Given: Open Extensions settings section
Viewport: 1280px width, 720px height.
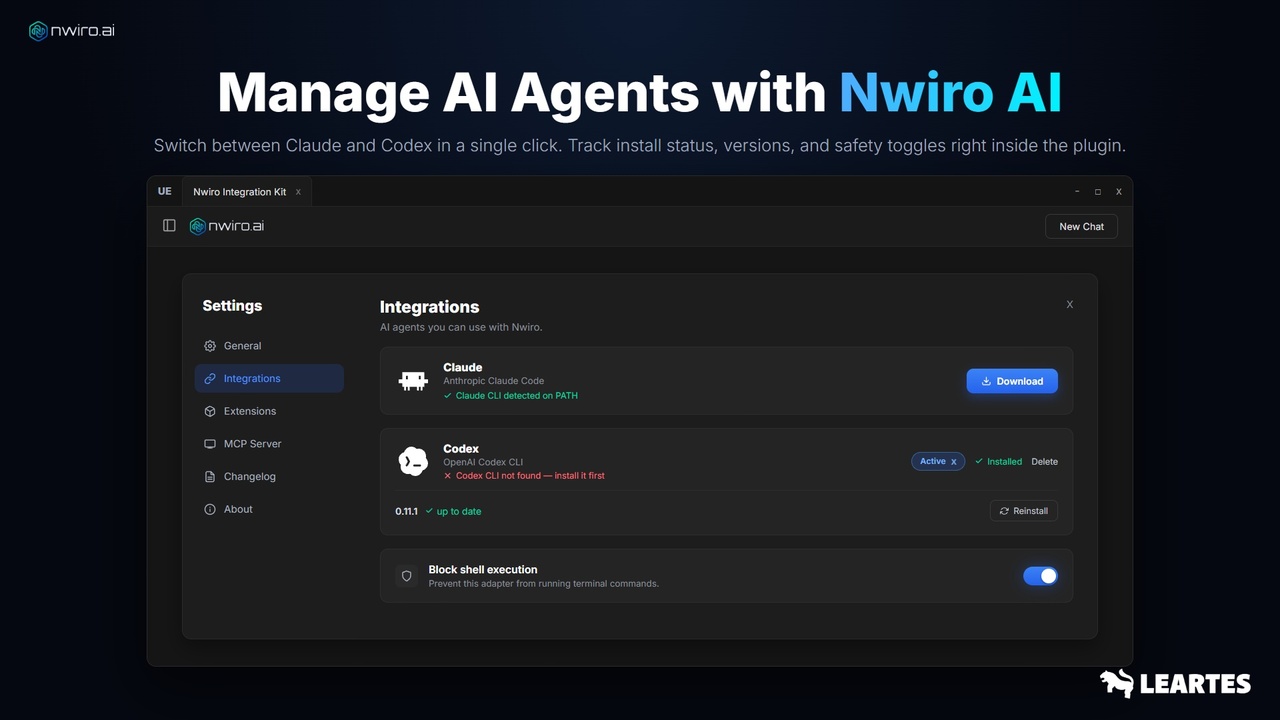Looking at the screenshot, I should (269, 411).
